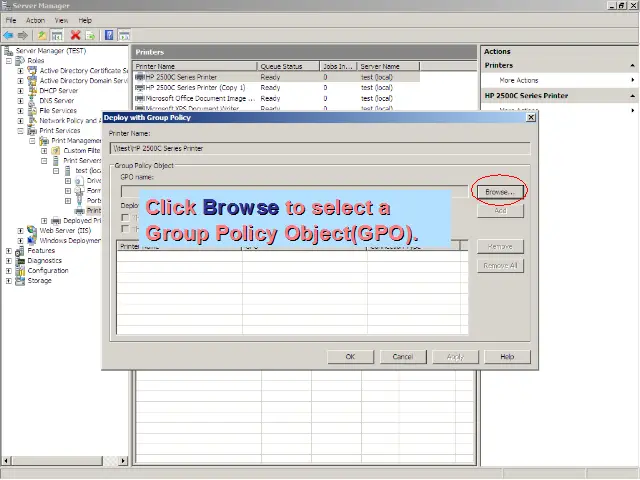
Task: Click Browse to select a GPO
Action: [x=500, y=192]
